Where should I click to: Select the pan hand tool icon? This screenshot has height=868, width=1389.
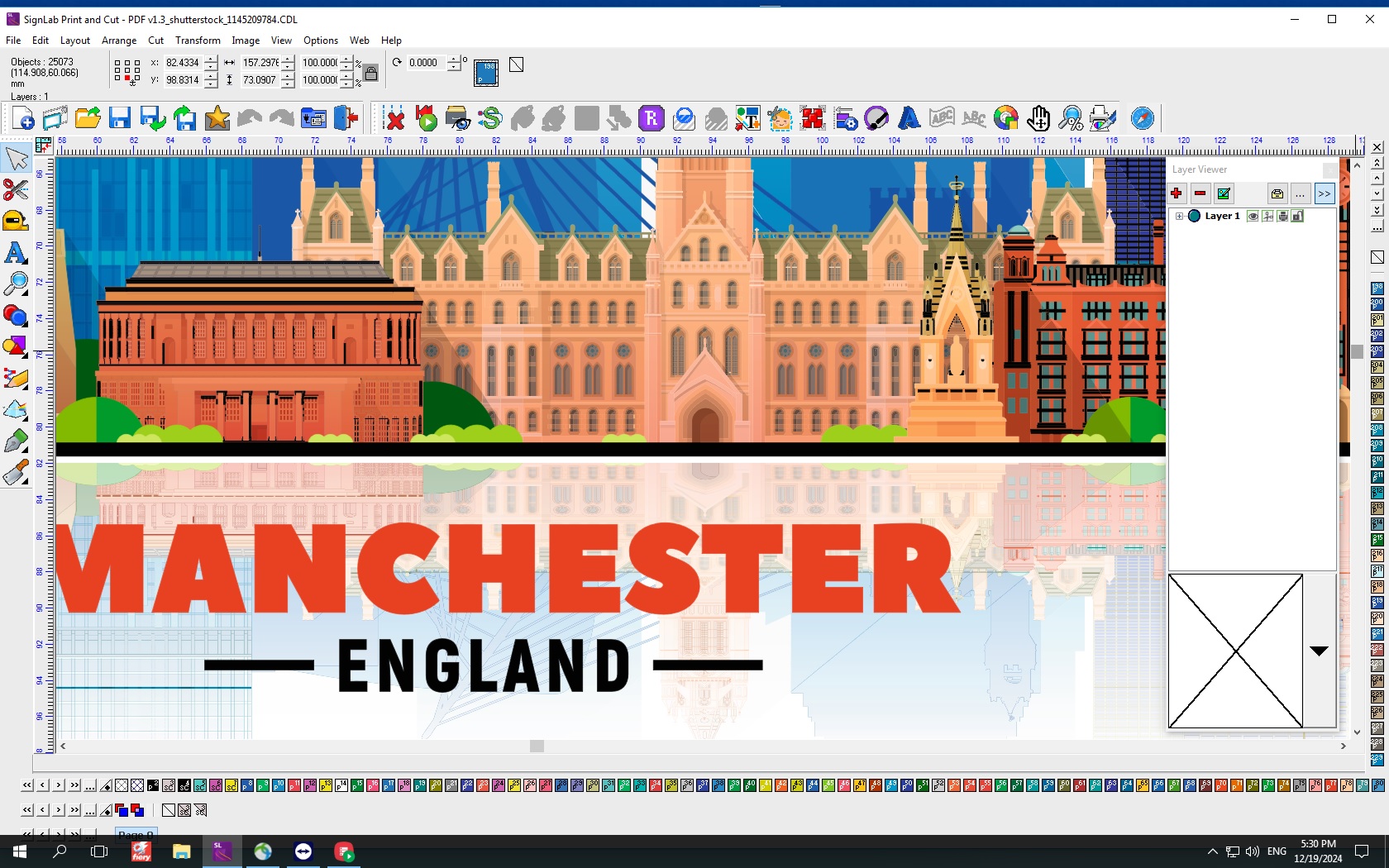pos(1038,118)
